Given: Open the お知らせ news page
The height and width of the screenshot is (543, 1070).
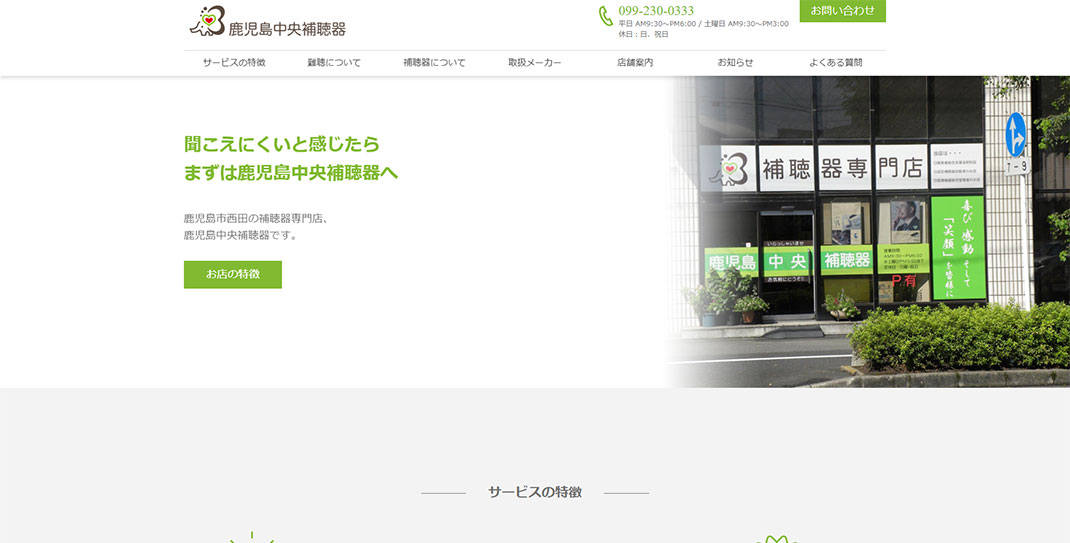Looking at the screenshot, I should coord(735,63).
